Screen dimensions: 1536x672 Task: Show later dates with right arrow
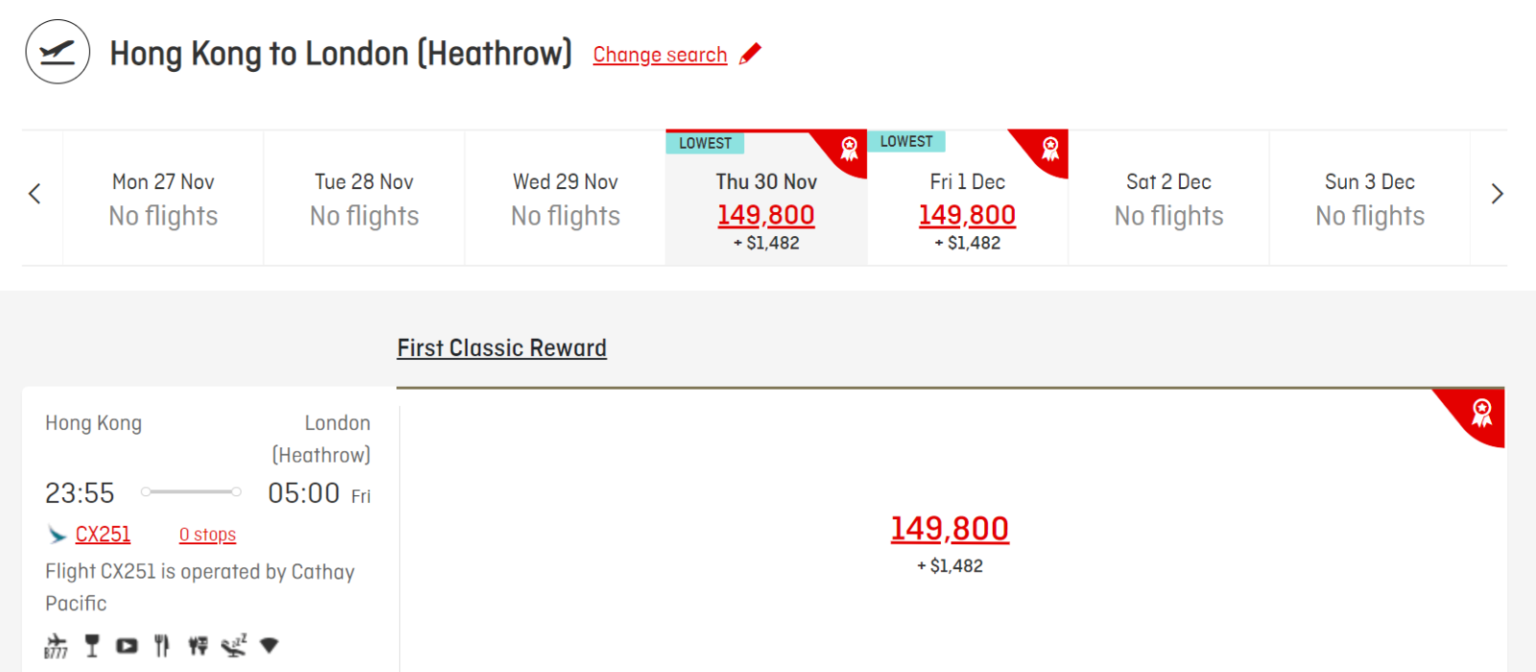point(1497,194)
